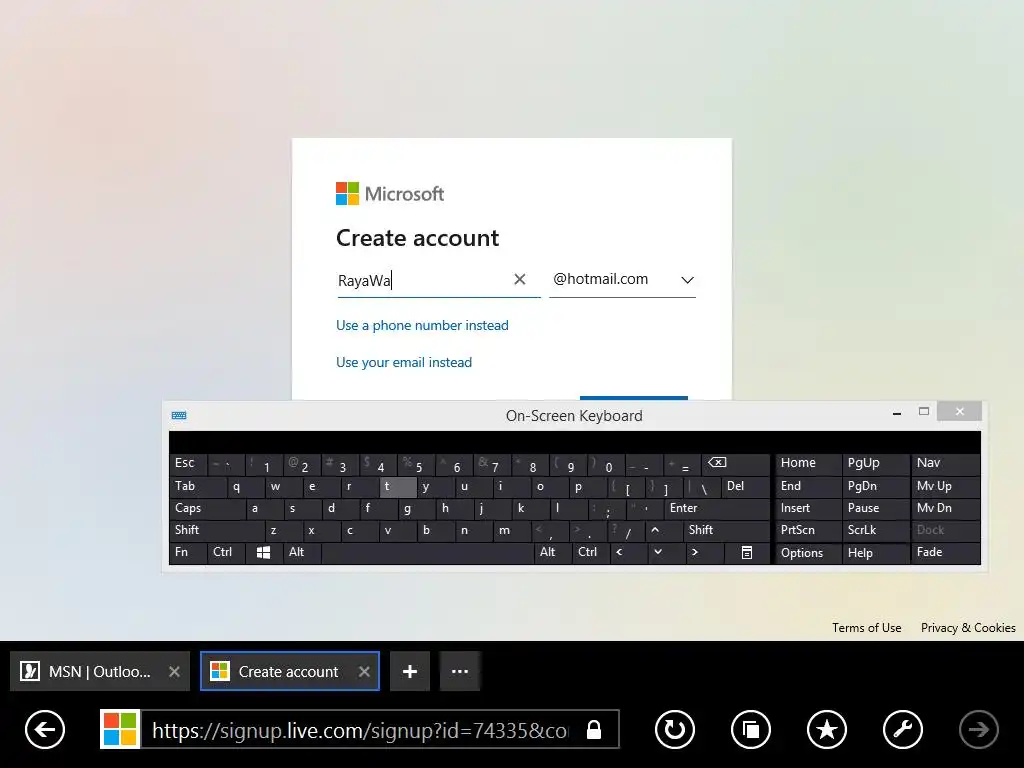Toggle the left Shift key
The width and height of the screenshot is (1024, 768).
click(217, 530)
